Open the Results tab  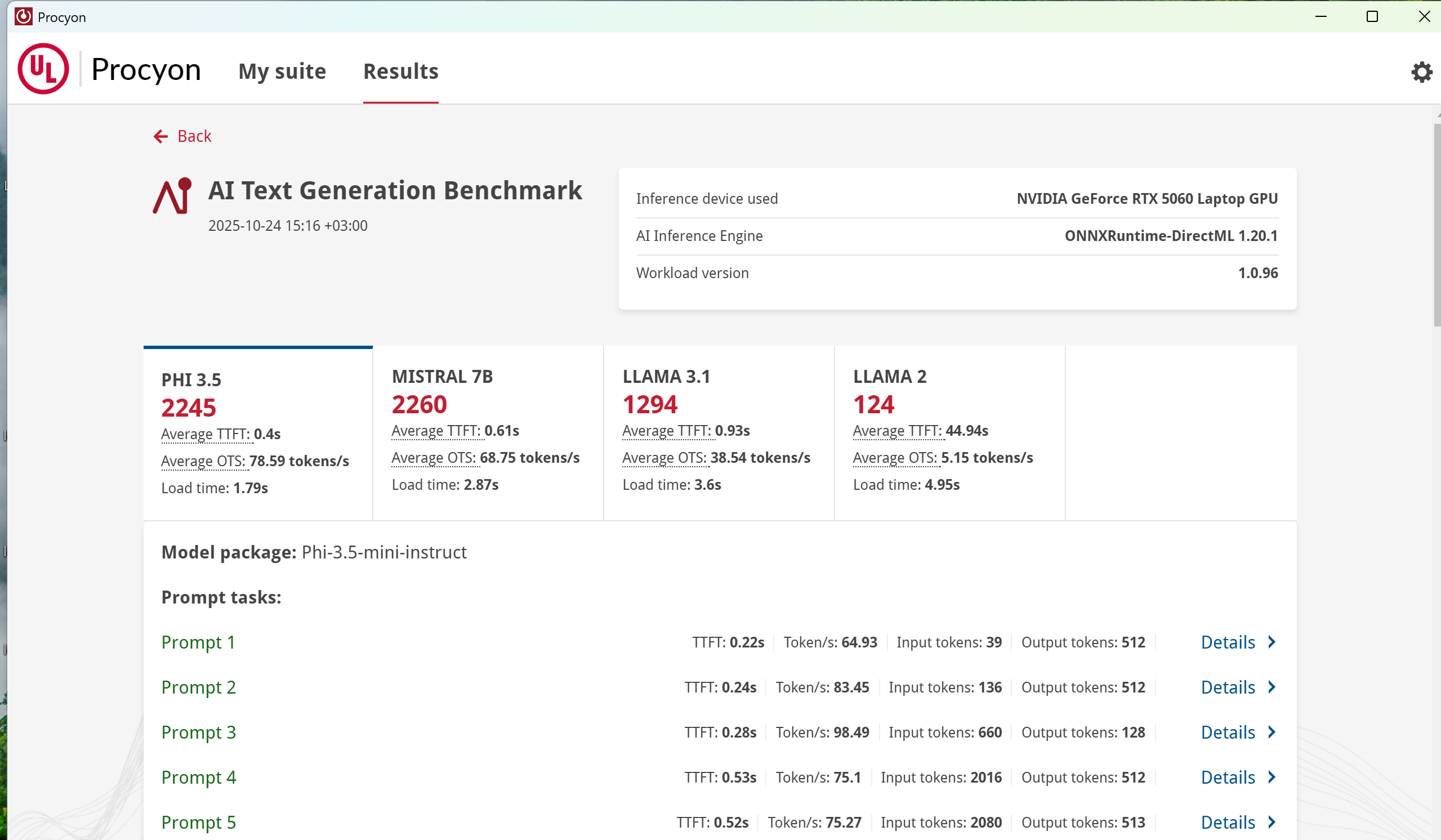[x=400, y=72]
